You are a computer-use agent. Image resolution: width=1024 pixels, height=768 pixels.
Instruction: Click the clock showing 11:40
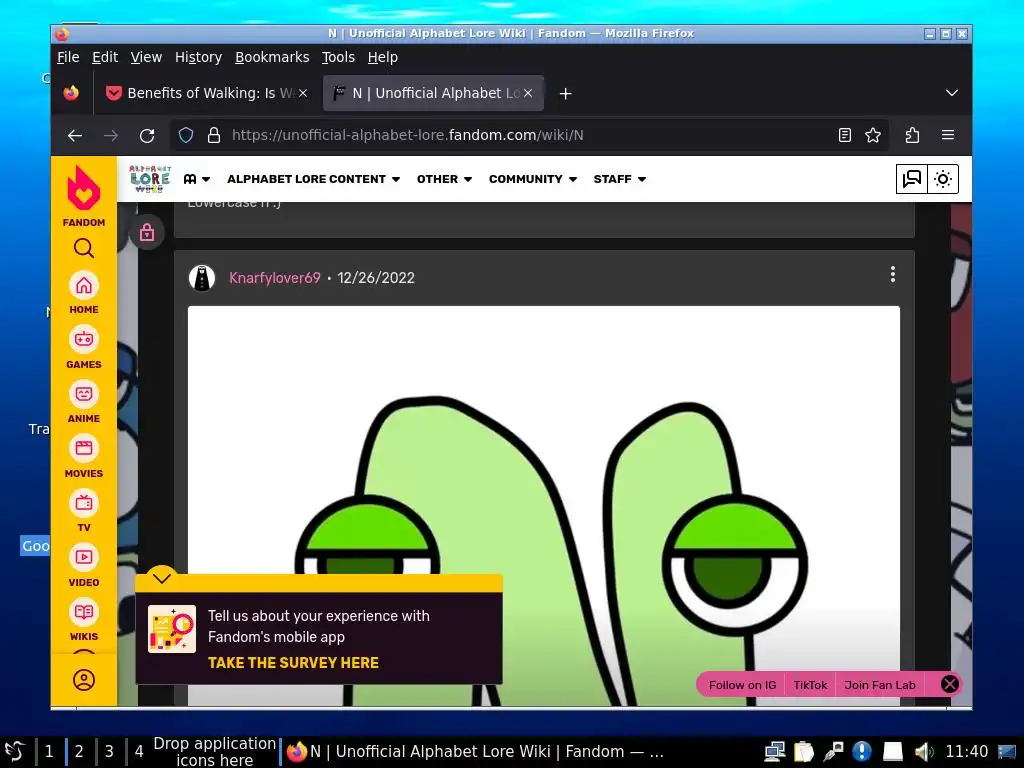tap(967, 752)
